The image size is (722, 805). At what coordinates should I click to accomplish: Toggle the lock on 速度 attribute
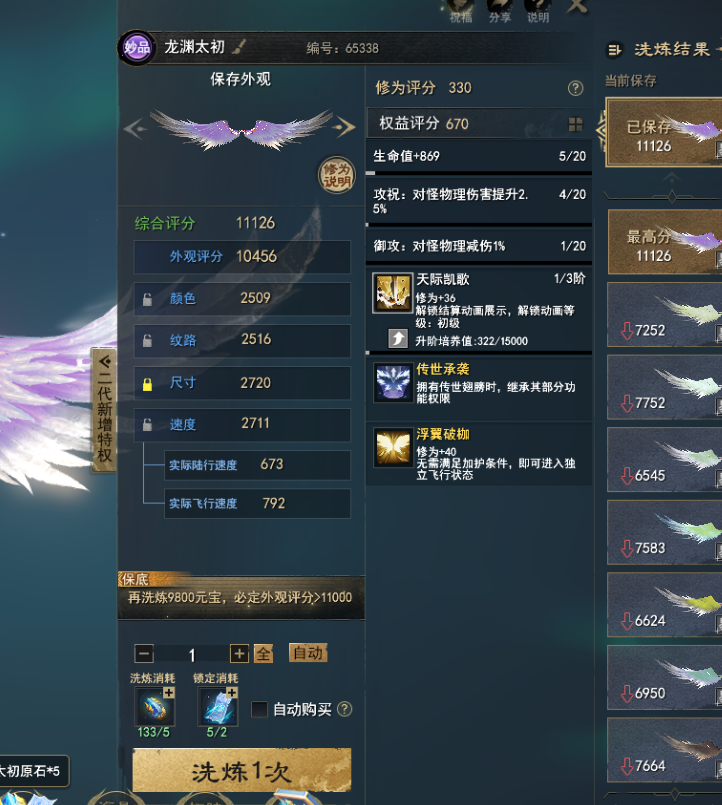click(x=147, y=425)
